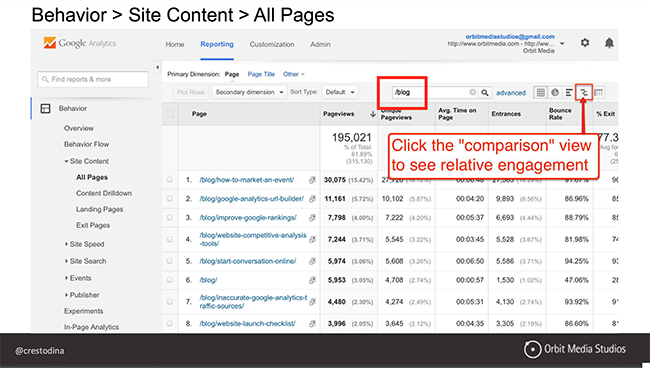Open start-conversation-online external link icon

pos(312,261)
